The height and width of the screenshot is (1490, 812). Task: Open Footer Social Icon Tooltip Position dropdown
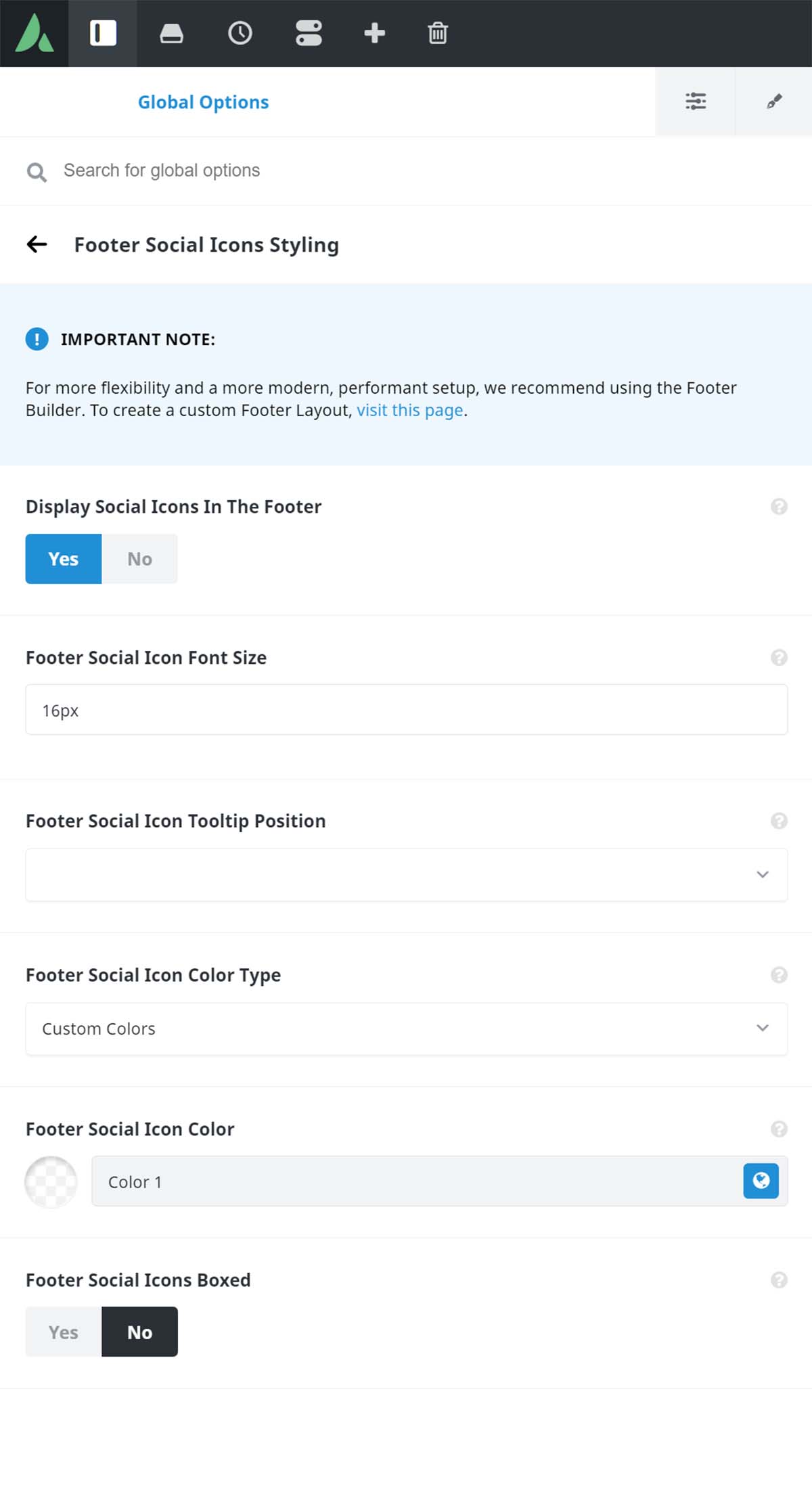pos(407,874)
